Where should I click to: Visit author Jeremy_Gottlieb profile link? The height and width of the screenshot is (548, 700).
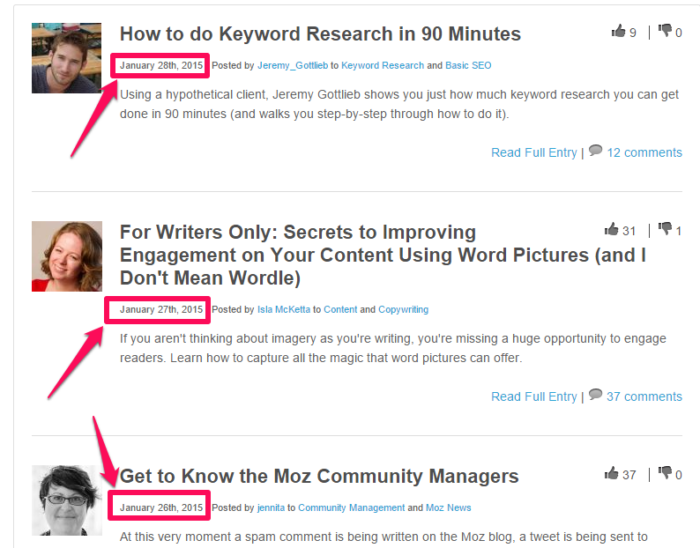tap(292, 66)
